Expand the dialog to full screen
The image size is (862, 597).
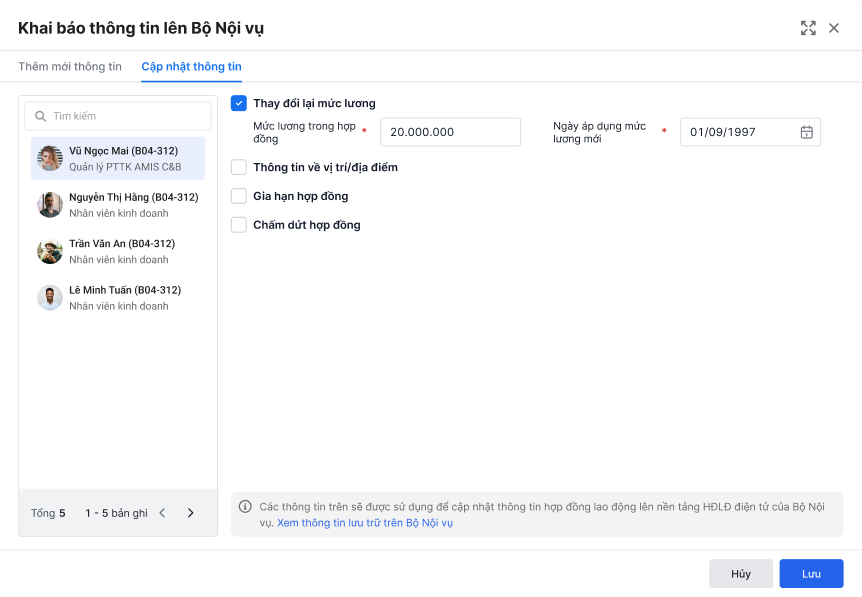coord(808,28)
